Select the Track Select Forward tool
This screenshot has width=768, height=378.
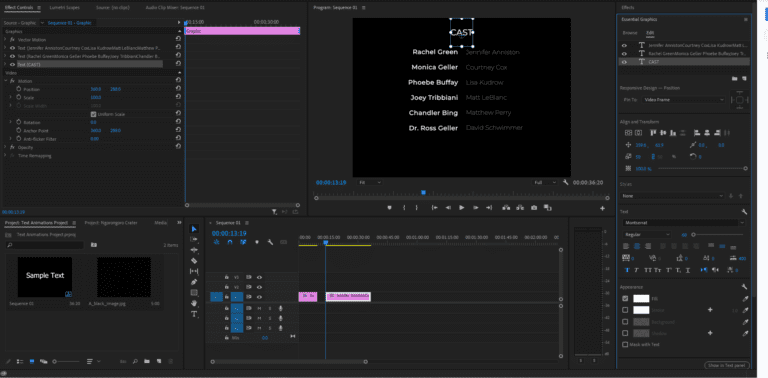point(194,239)
